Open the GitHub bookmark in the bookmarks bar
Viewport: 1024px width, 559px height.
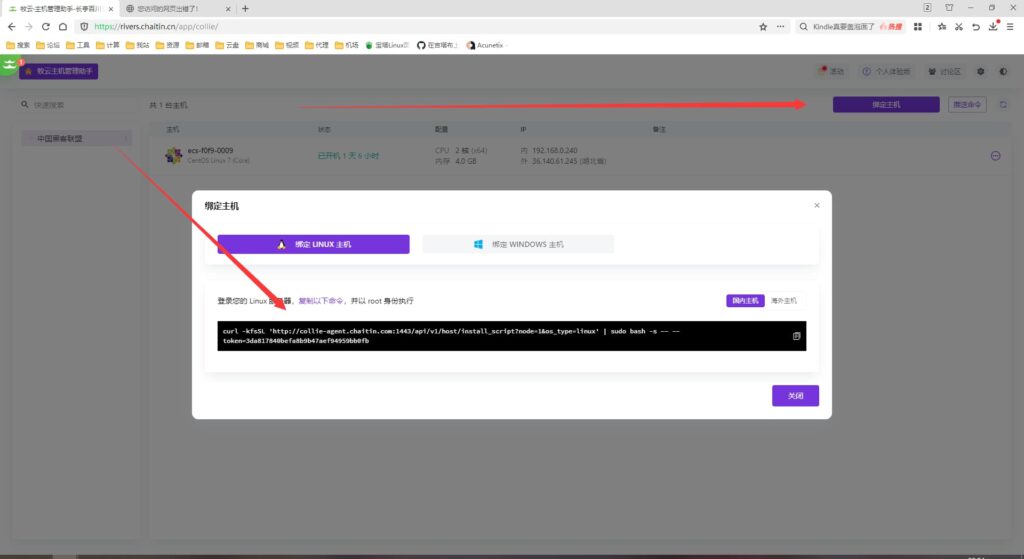(x=438, y=45)
